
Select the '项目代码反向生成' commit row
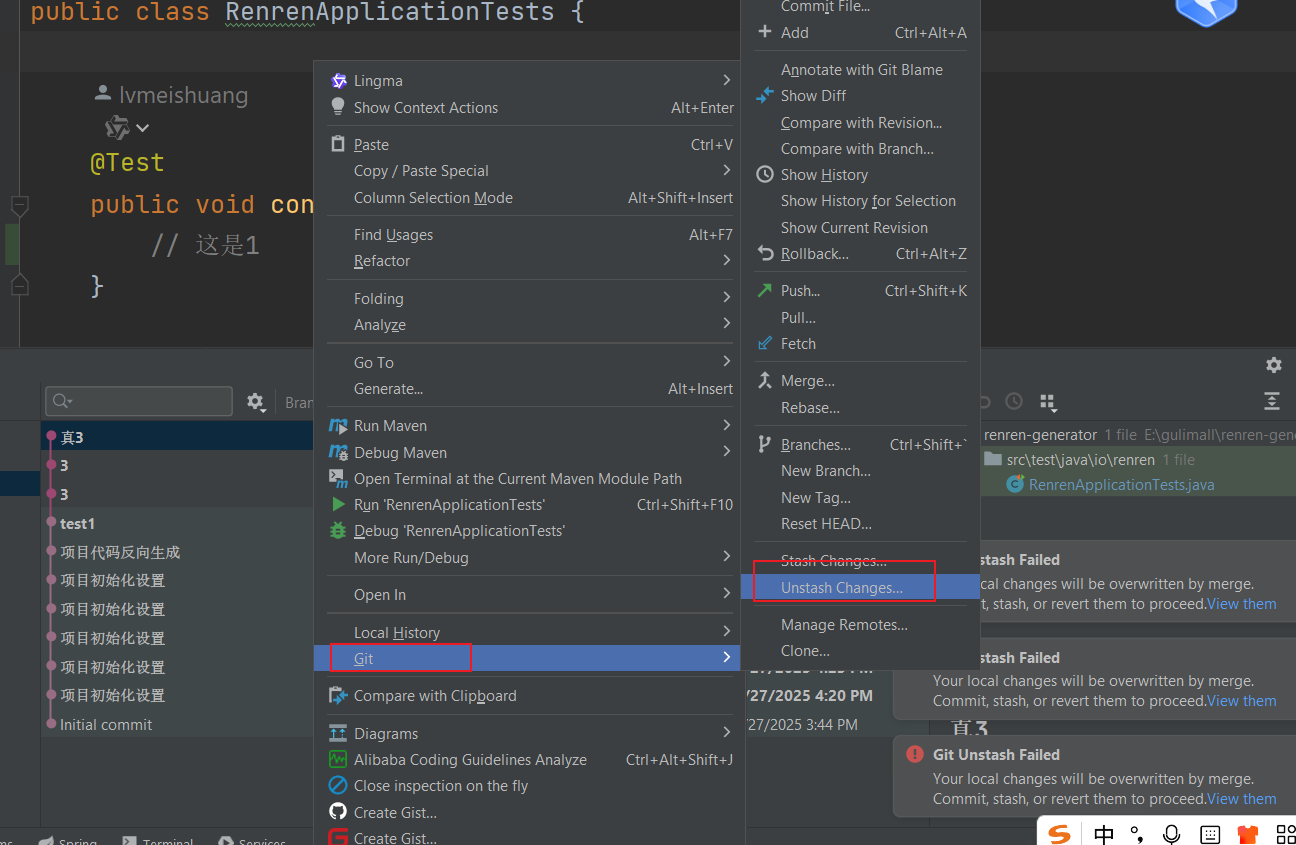coord(178,552)
